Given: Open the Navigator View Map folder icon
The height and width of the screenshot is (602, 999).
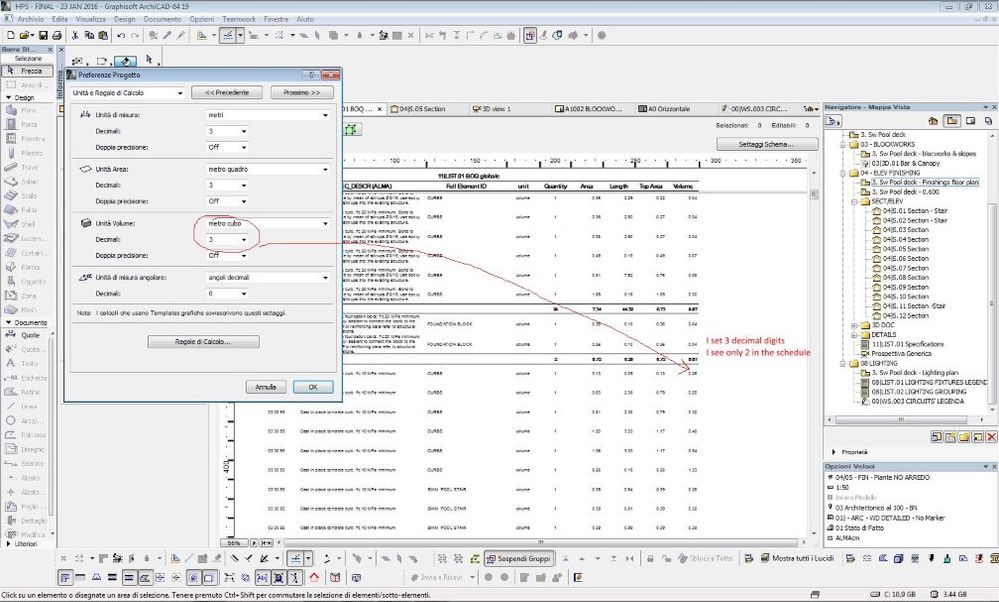Looking at the screenshot, I should (x=950, y=121).
